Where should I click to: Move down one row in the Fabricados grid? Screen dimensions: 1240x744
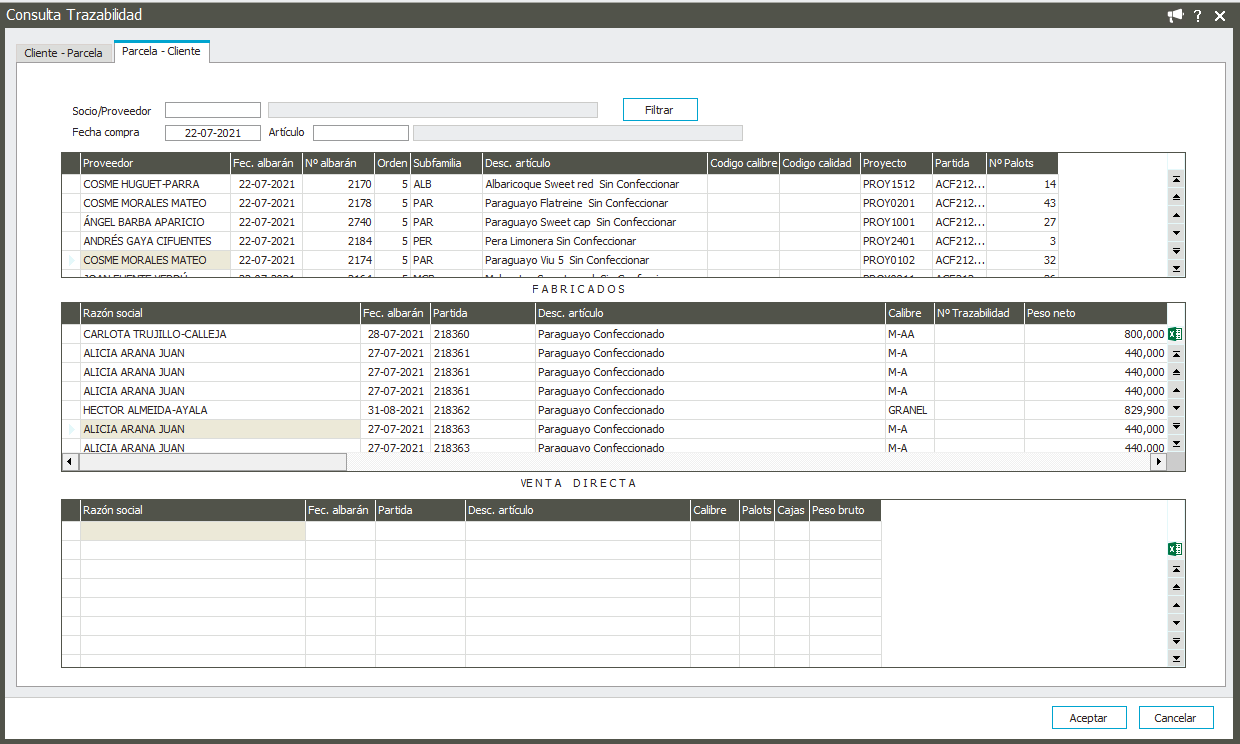pyautogui.click(x=1176, y=408)
